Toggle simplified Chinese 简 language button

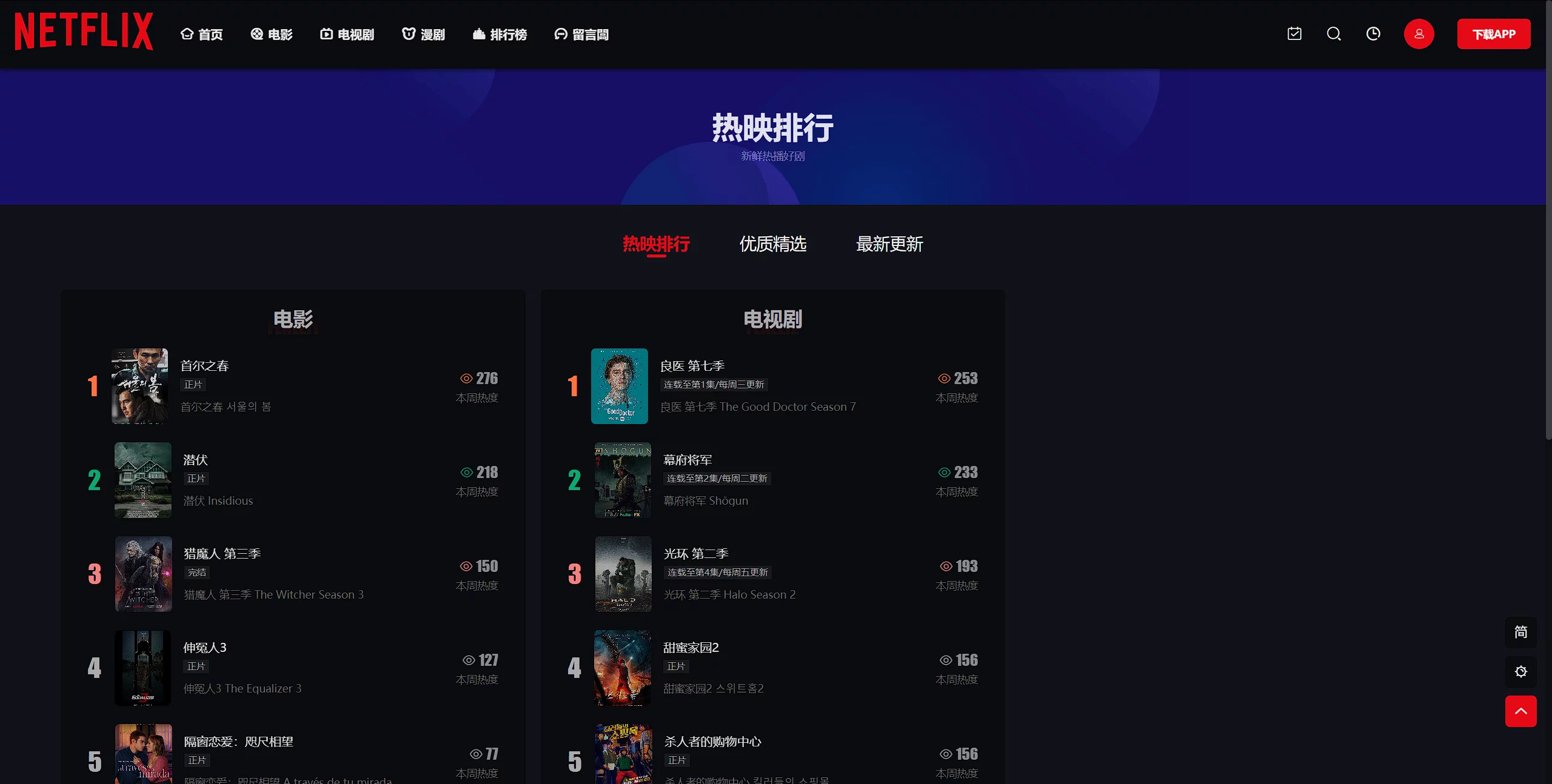point(1520,632)
